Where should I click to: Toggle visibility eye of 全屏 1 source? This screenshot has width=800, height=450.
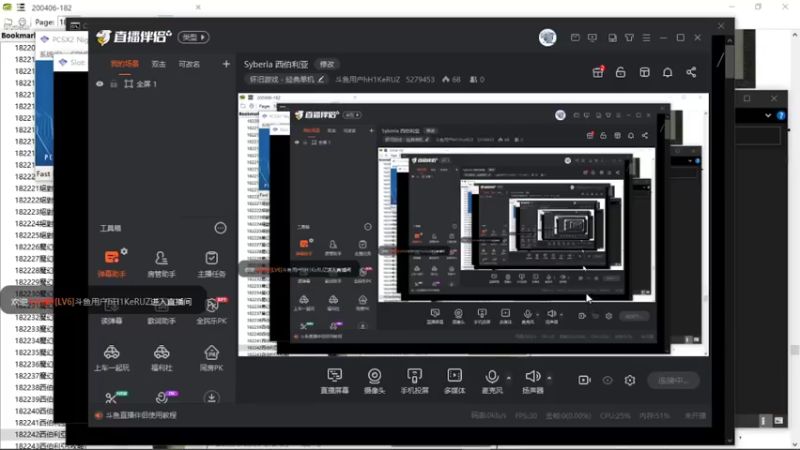click(x=99, y=84)
